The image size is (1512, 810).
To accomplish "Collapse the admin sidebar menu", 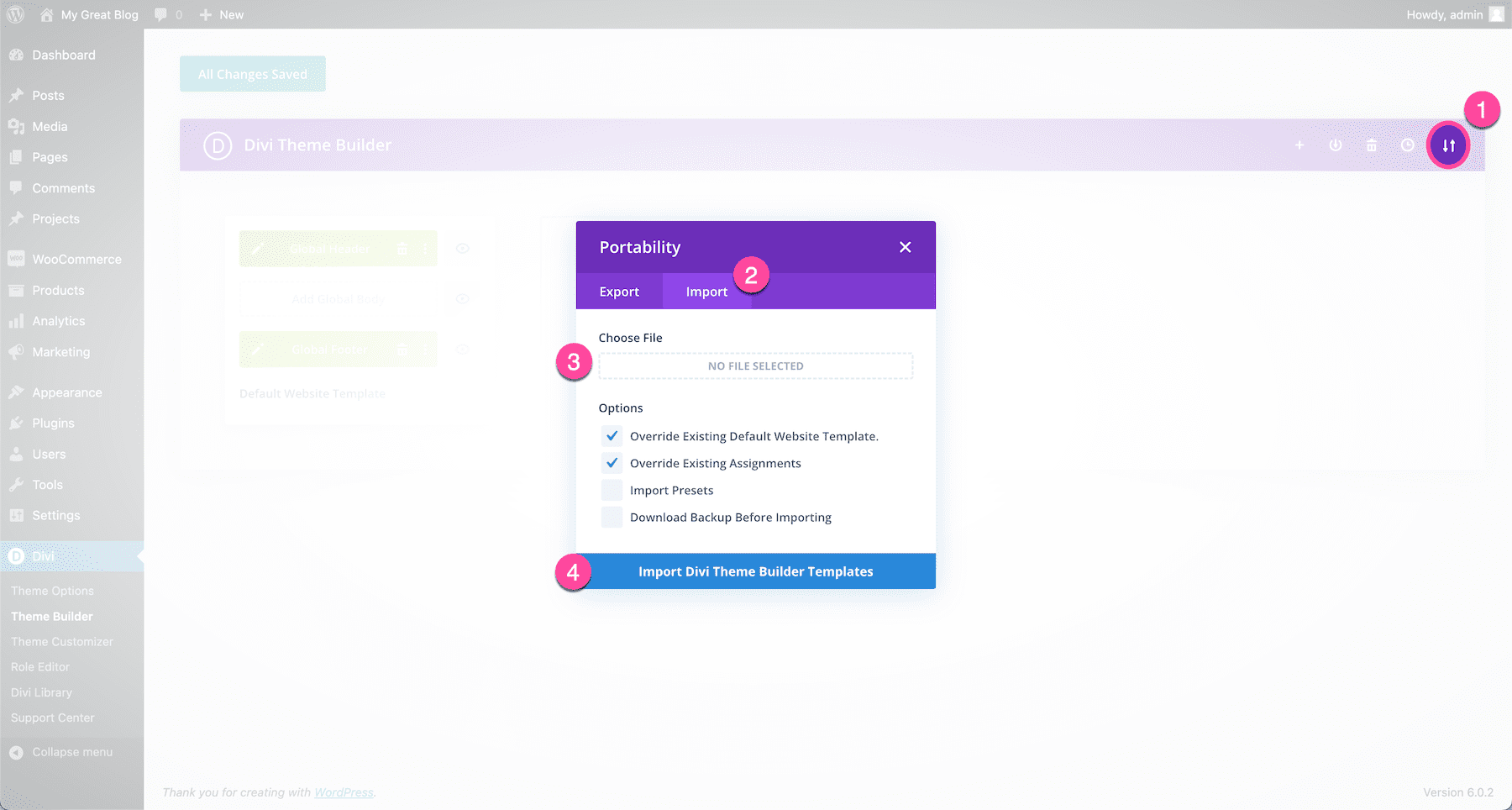I will (63, 752).
